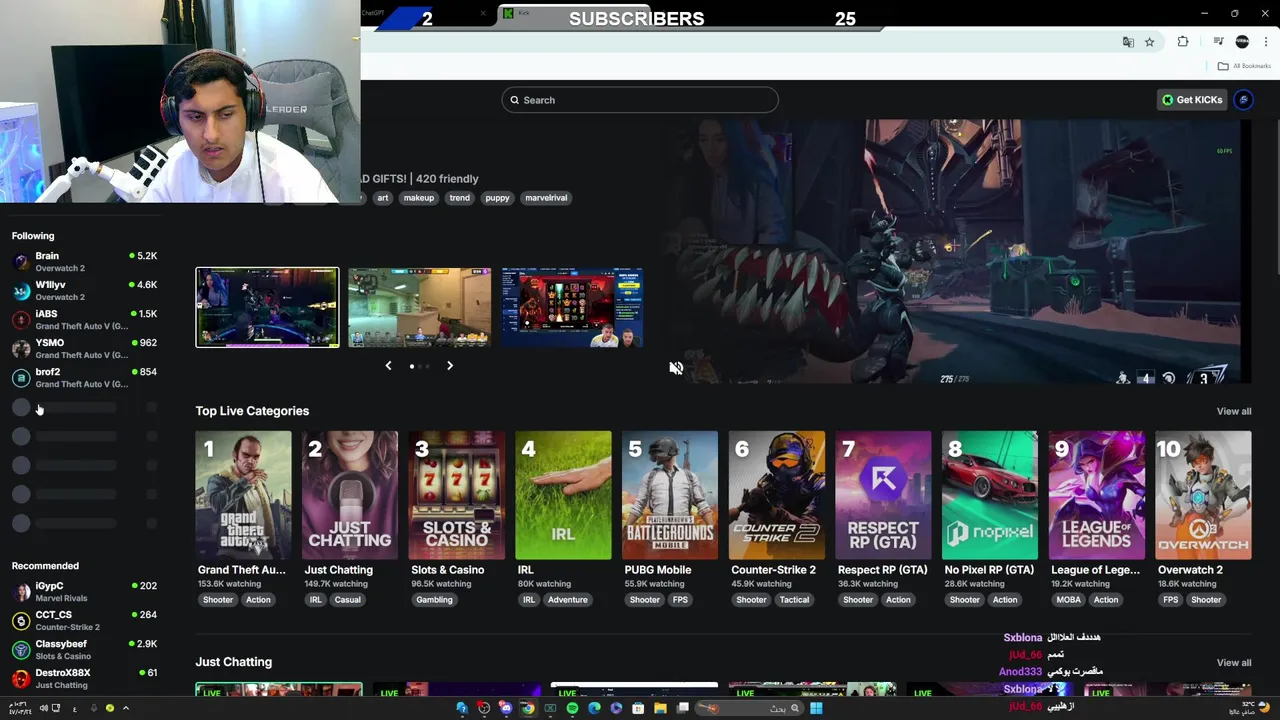Click the Kick search field
This screenshot has height=720, width=1280.
point(640,100)
